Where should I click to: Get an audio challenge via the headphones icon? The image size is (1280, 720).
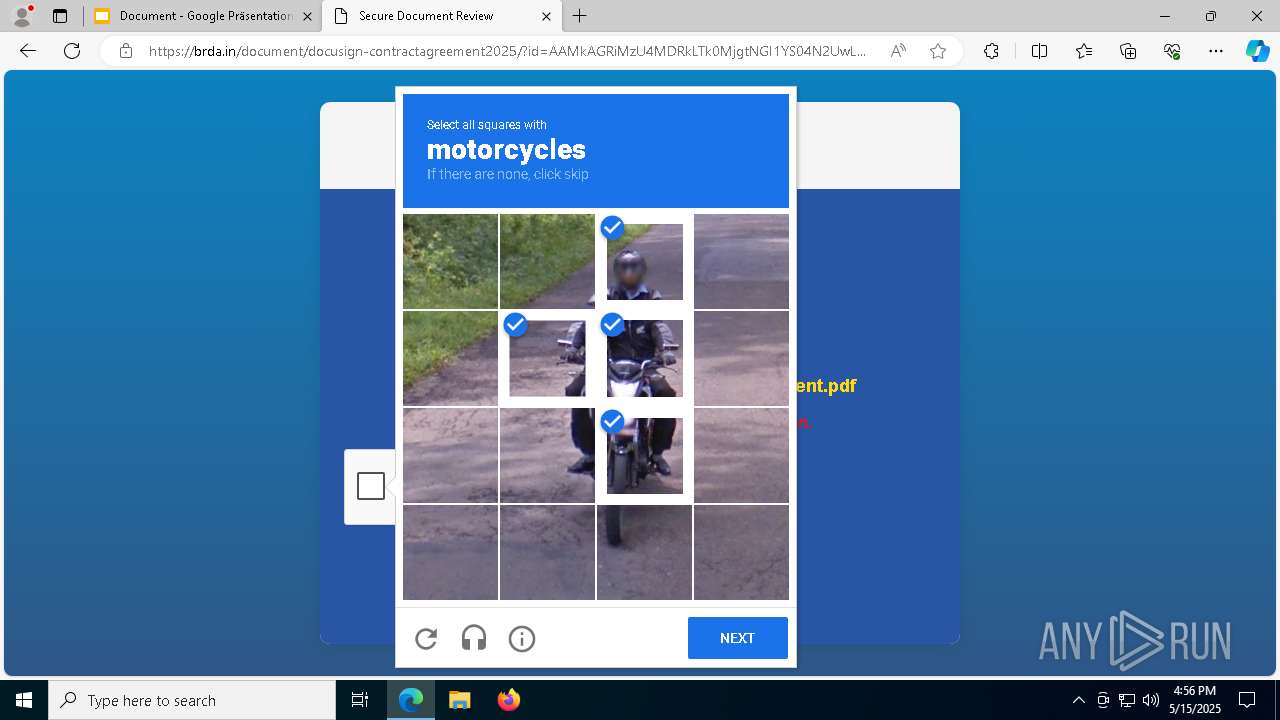point(474,638)
